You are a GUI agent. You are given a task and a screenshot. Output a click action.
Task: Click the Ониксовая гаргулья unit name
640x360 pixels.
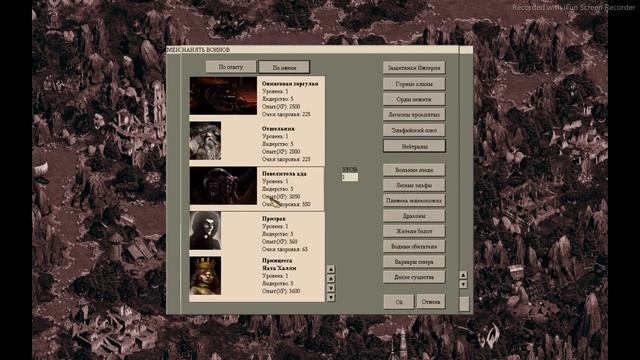[290, 84]
